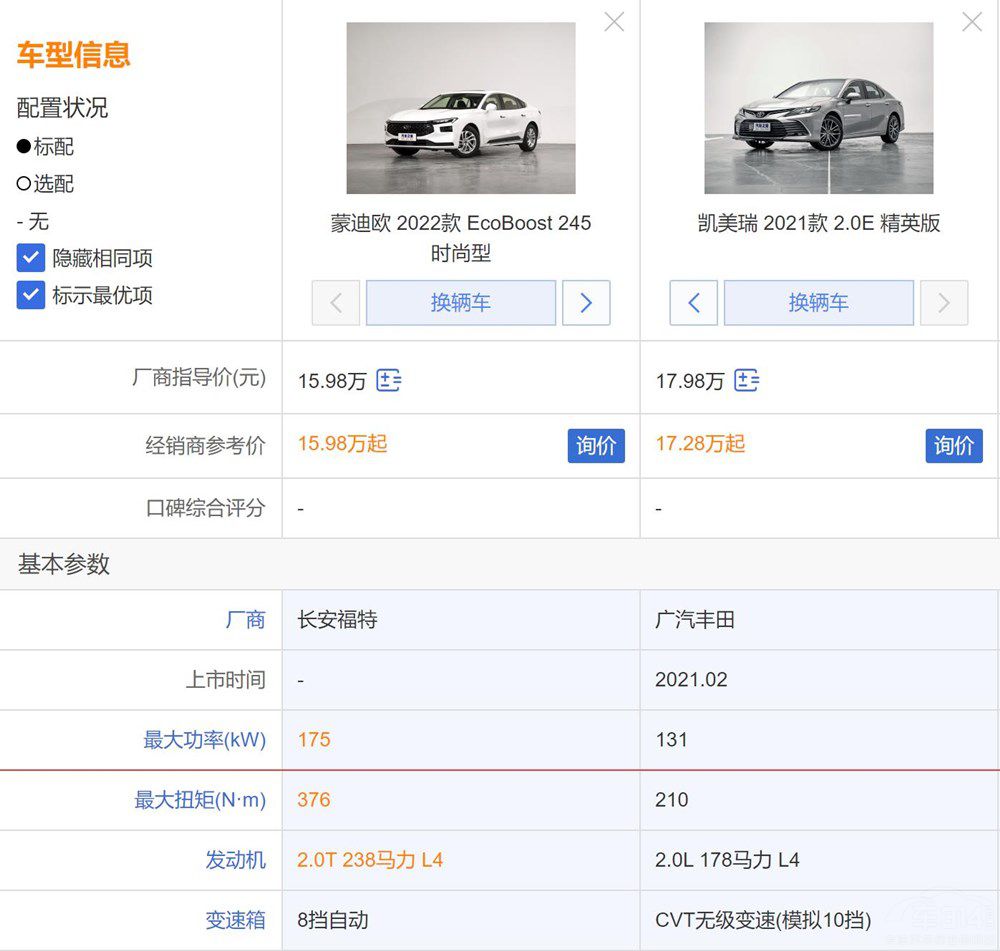Uncheck the 隐藏相同项 checkbox
This screenshot has width=1000, height=951.
point(31,258)
